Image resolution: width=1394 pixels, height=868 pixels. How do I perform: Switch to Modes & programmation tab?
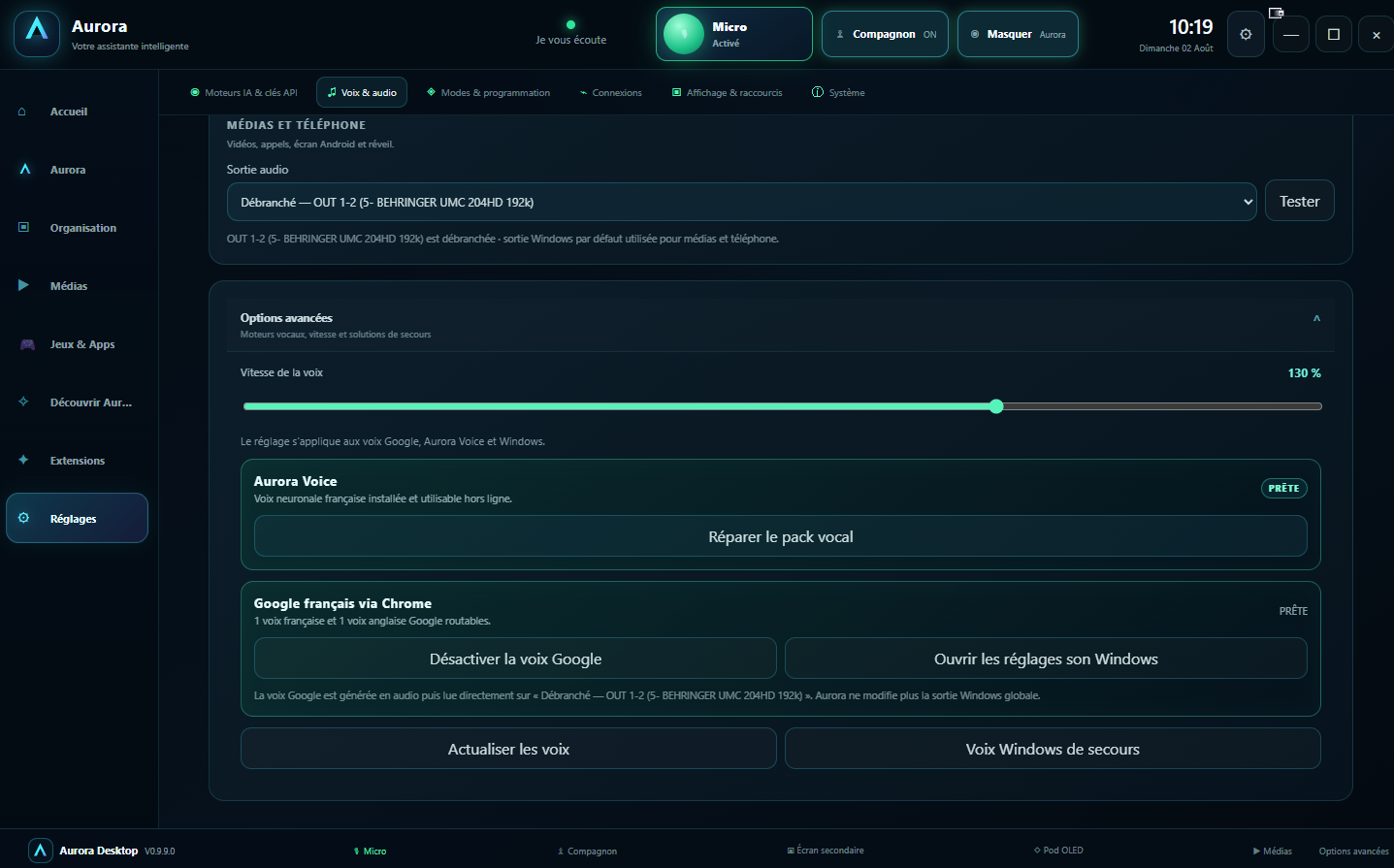coord(488,92)
